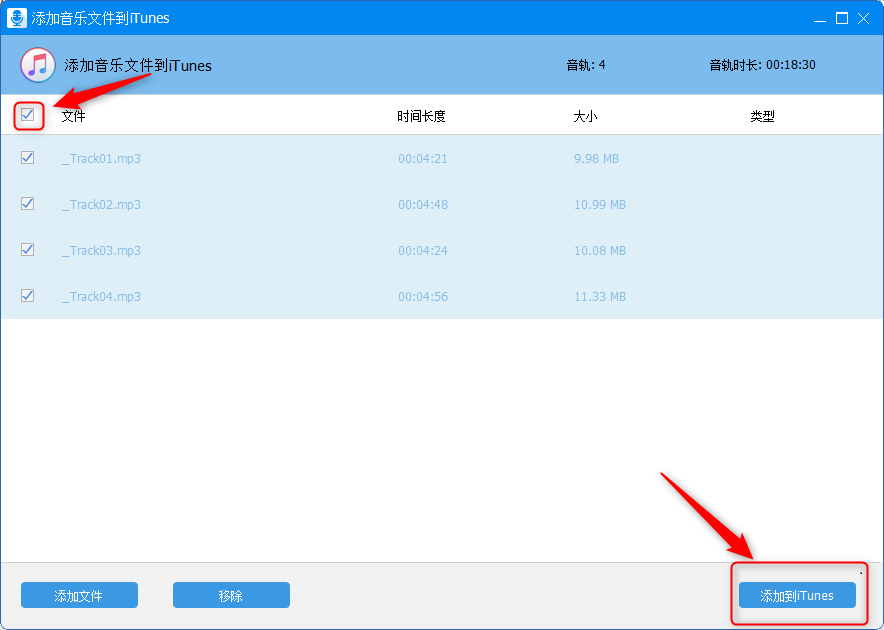Click the app microphone icon in title bar

17,17
